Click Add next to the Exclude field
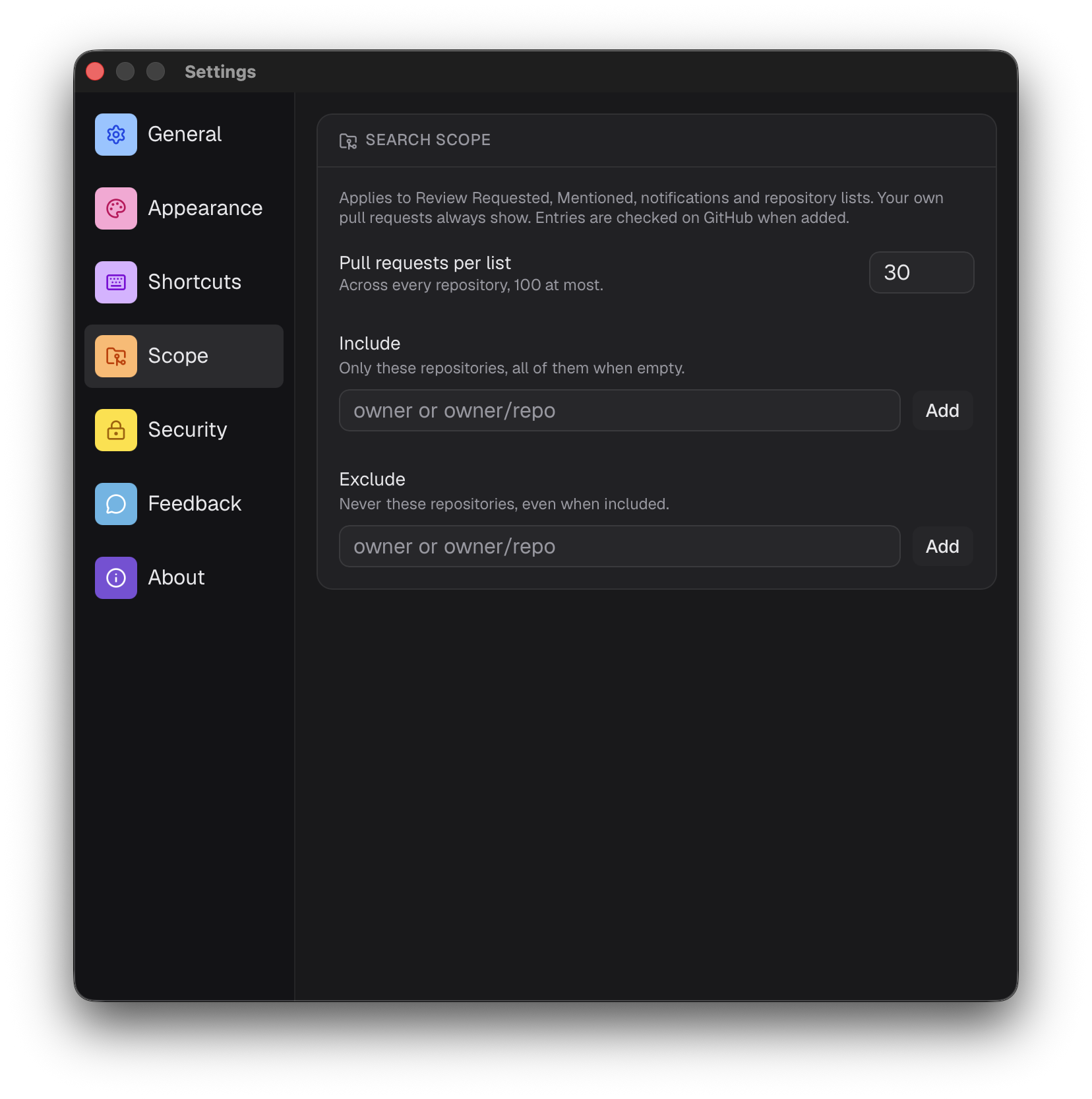Image resolution: width=1092 pixels, height=1099 pixels. (942, 546)
